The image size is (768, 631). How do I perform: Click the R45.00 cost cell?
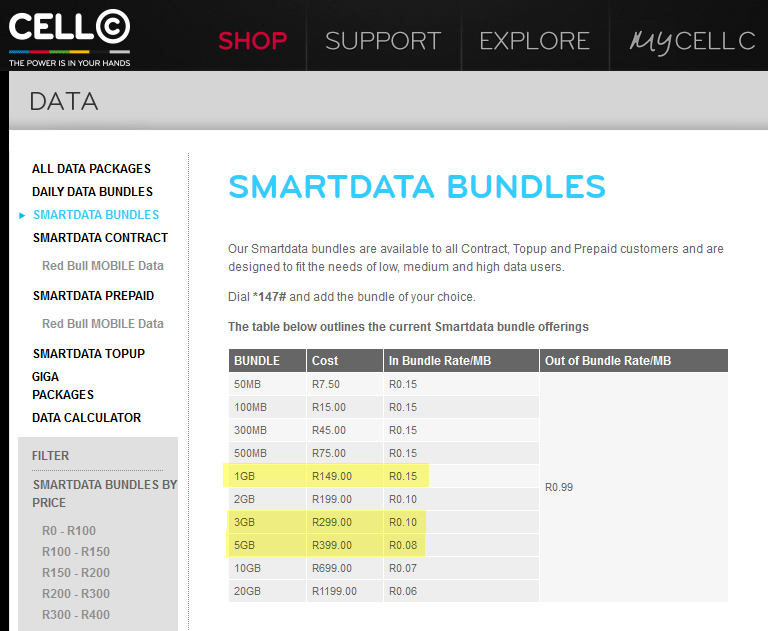pos(345,430)
